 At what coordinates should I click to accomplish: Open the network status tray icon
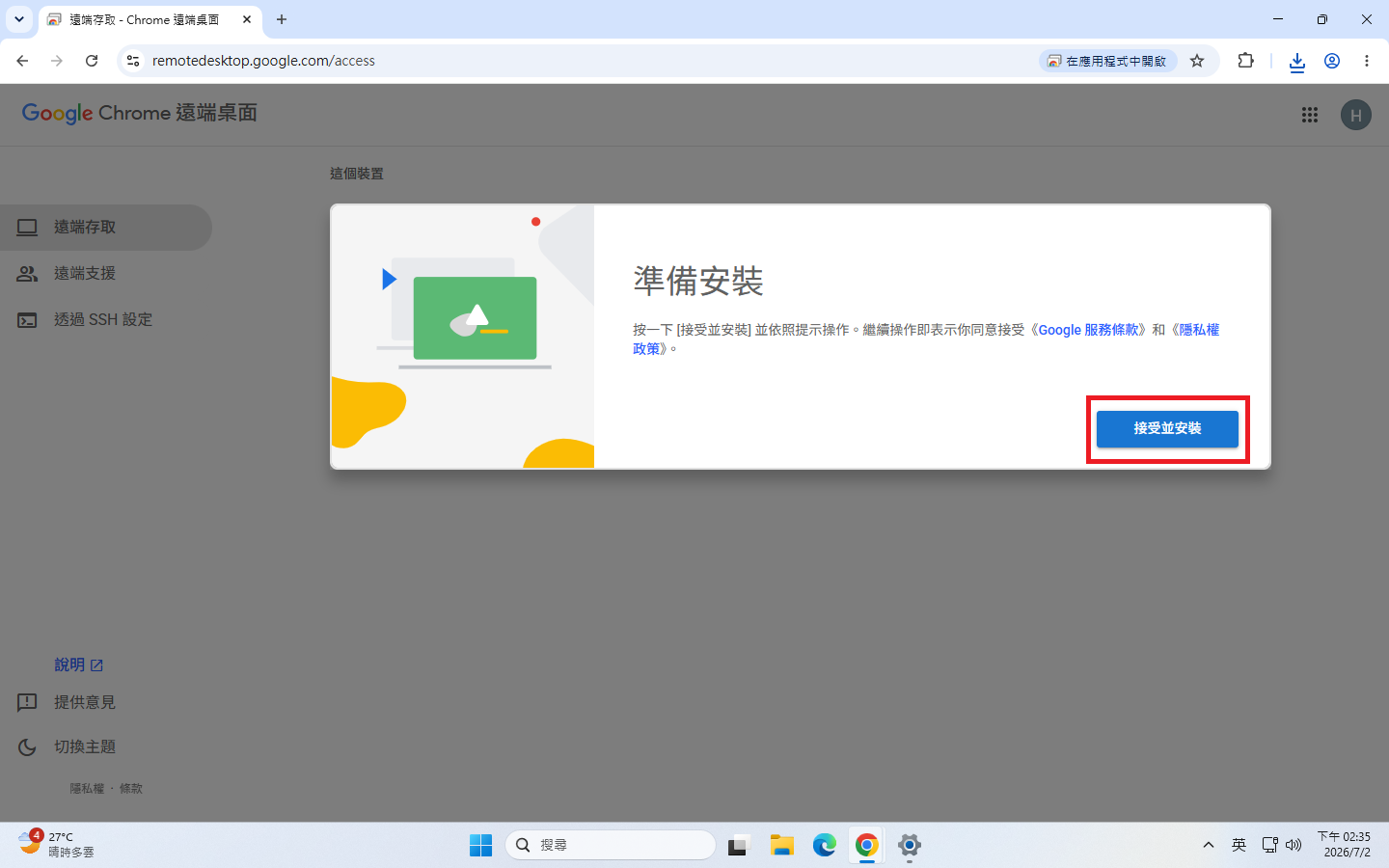click(1269, 845)
